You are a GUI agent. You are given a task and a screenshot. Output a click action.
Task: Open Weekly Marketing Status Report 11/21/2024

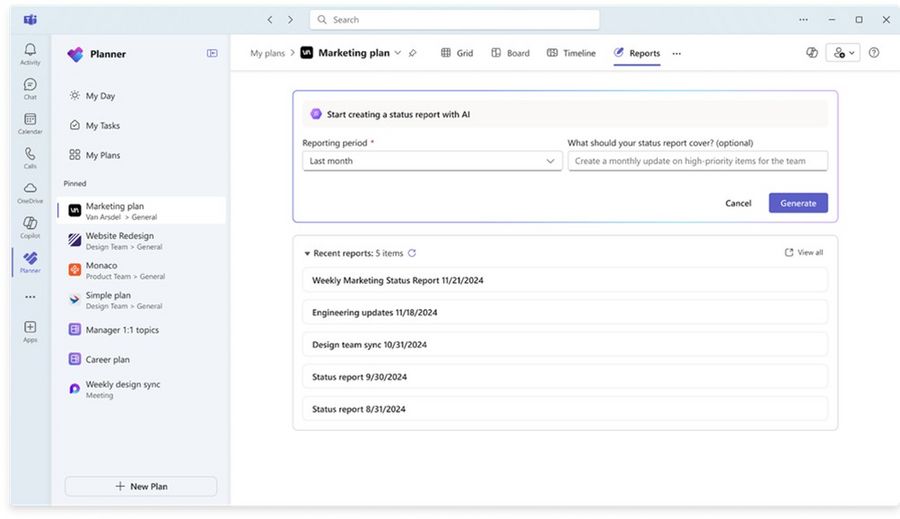click(565, 280)
